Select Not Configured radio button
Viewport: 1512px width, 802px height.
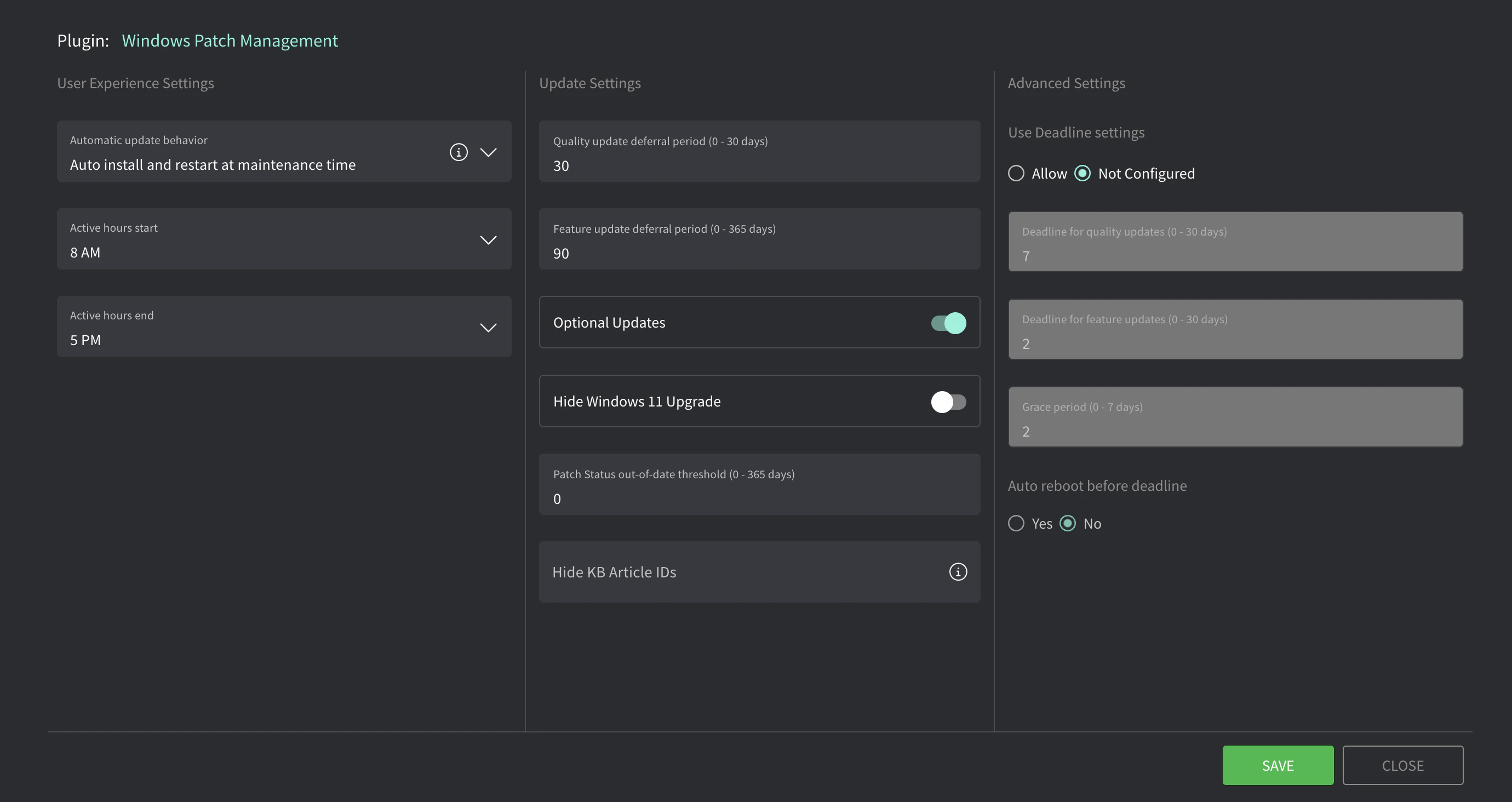coord(1083,173)
